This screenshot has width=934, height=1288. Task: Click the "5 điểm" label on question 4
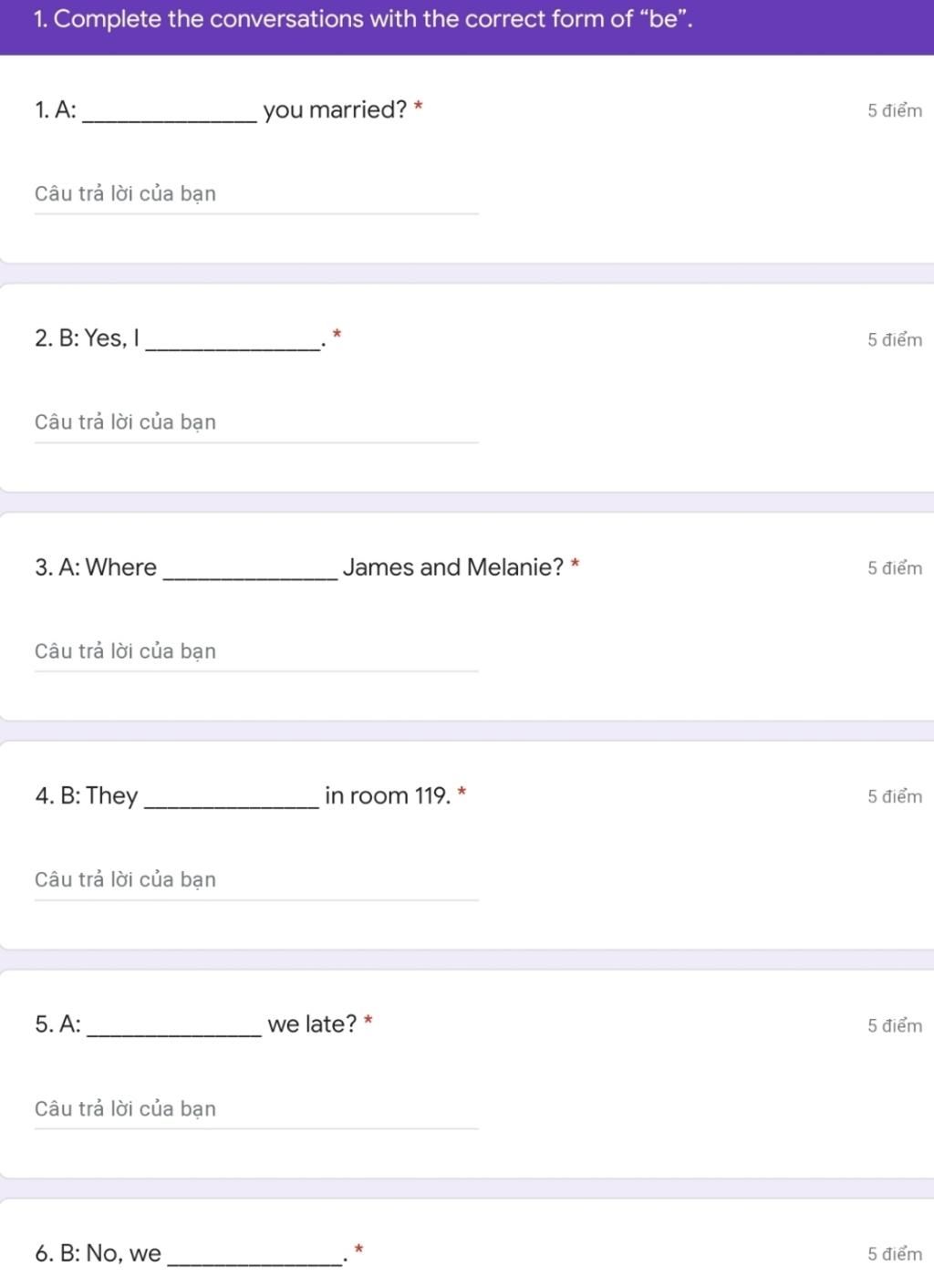(895, 796)
